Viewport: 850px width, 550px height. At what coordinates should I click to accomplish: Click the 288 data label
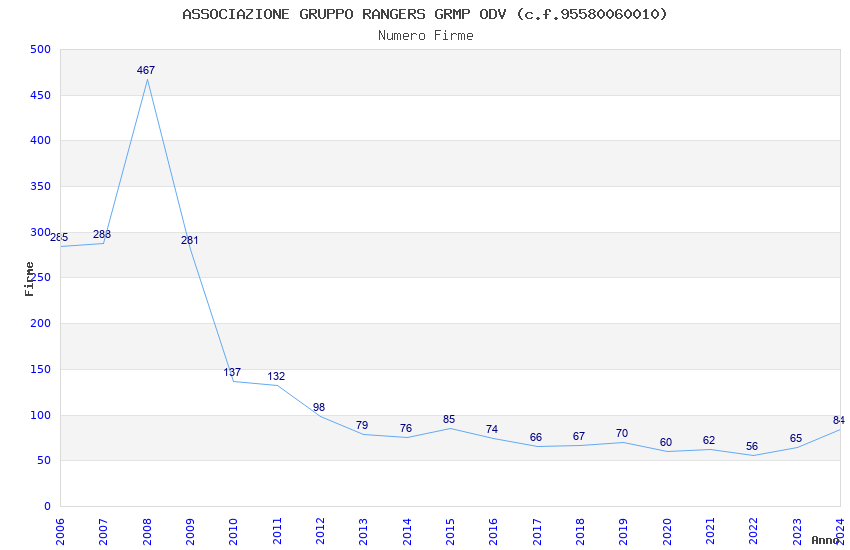[102, 234]
